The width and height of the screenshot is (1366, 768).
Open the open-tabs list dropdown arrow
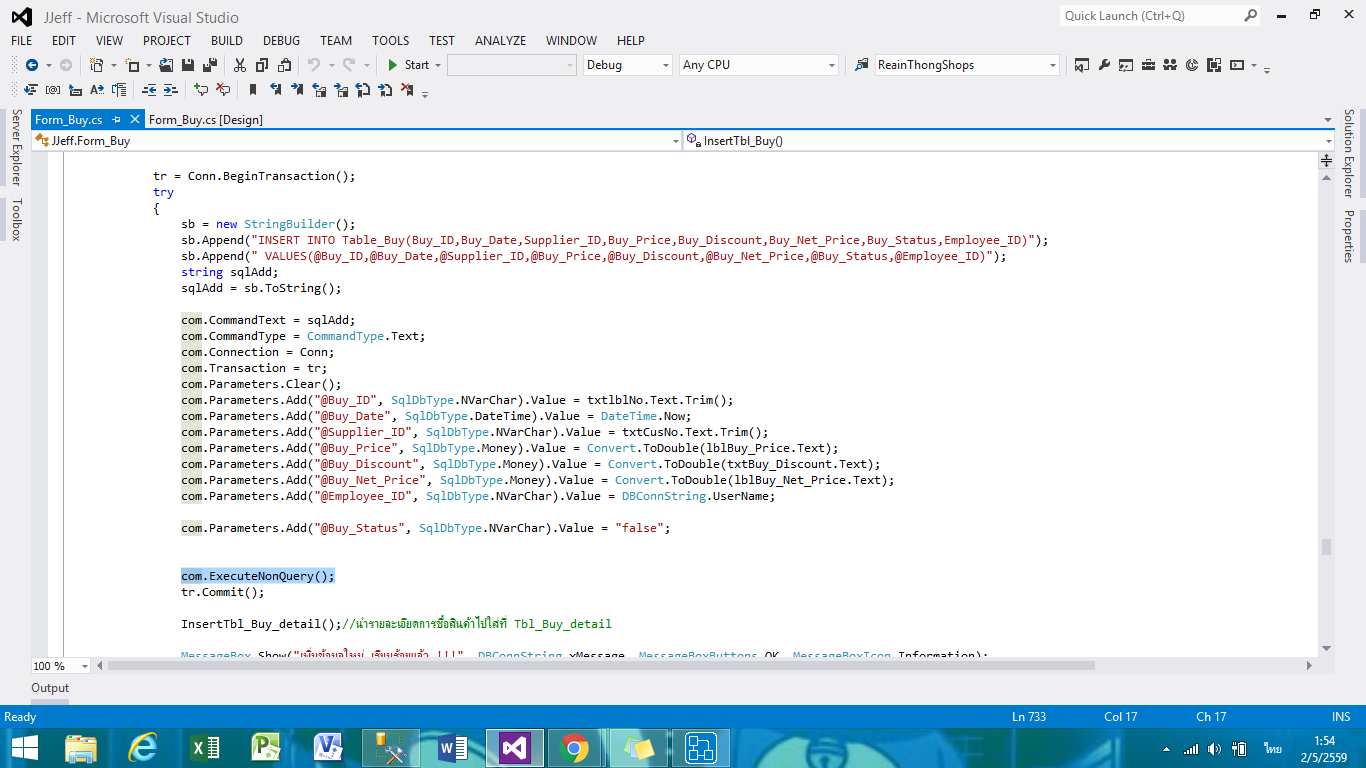click(1328, 120)
